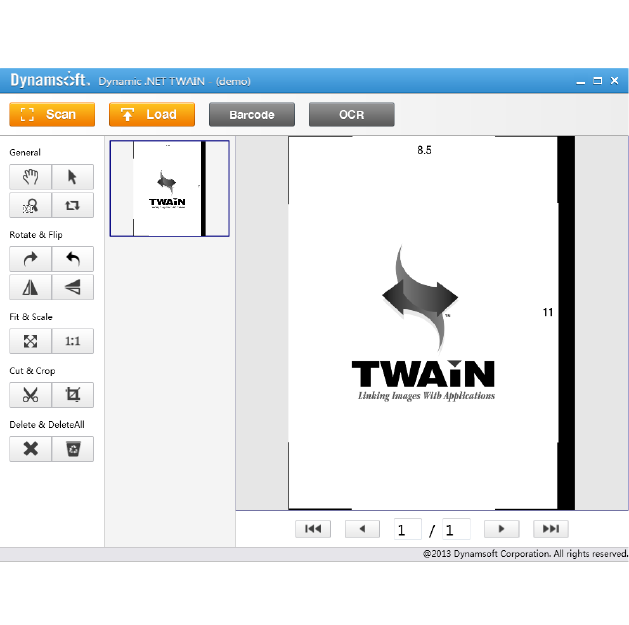The width and height of the screenshot is (629, 625).
Task: Select the Crop tool
Action: coord(73,395)
